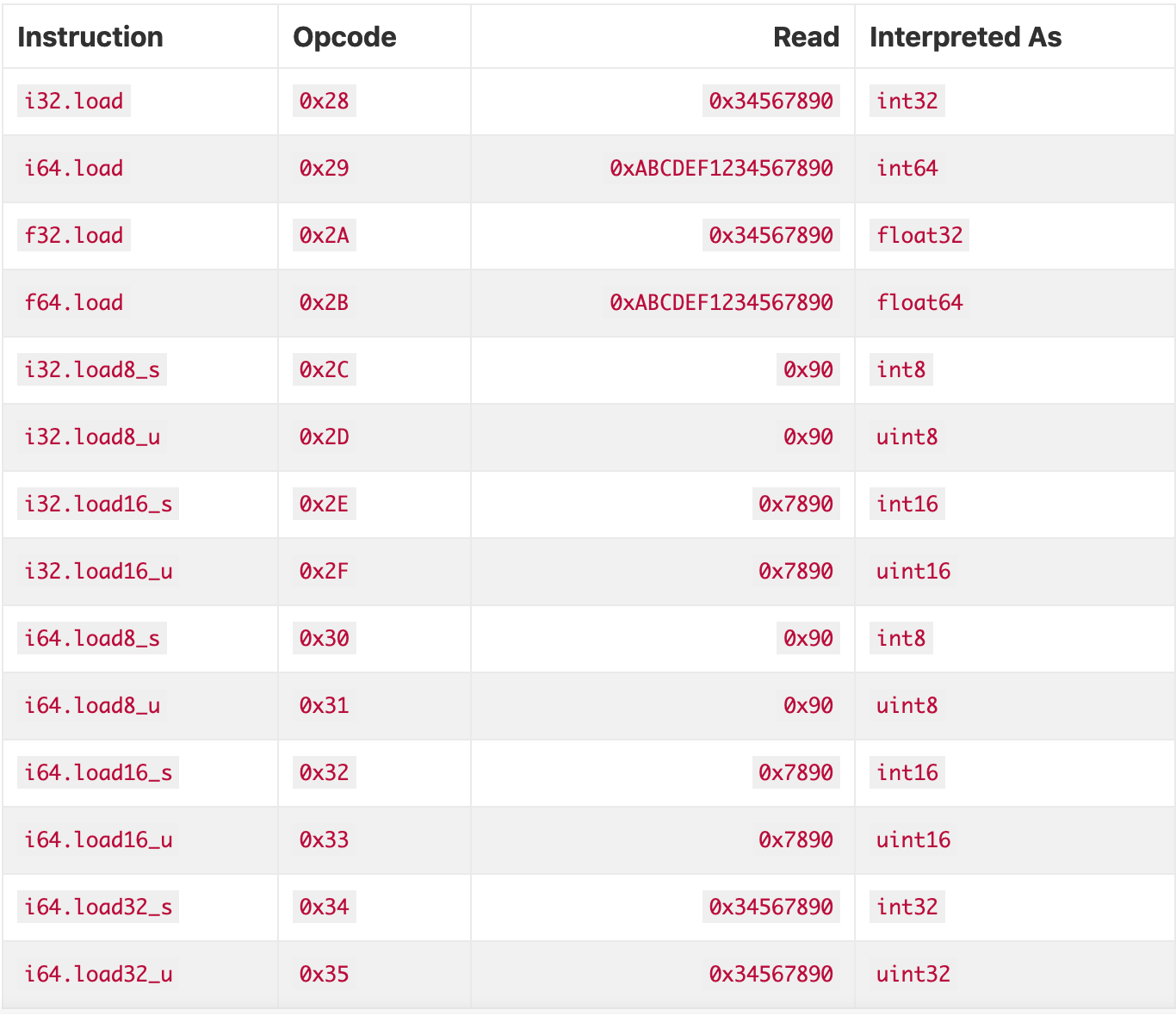Select opcode 0x2B for f64.load
Viewport: 1176px width, 1016px height.
(x=325, y=302)
